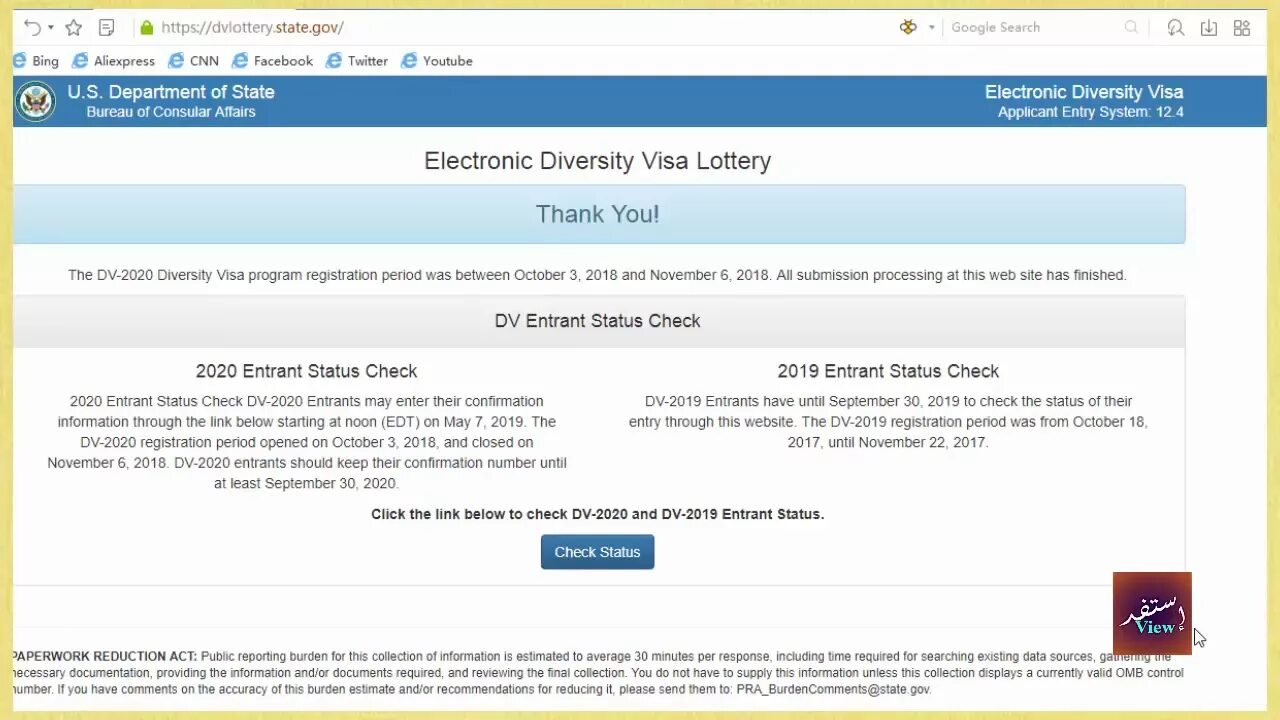1280x720 pixels.
Task: Open the reader view page icon
Action: coord(107,28)
